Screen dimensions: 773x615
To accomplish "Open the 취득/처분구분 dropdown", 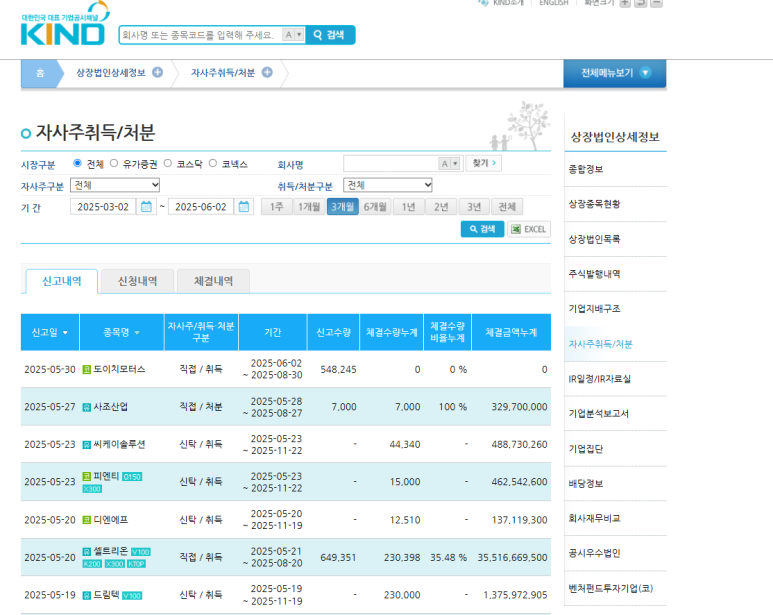I will [x=388, y=185].
